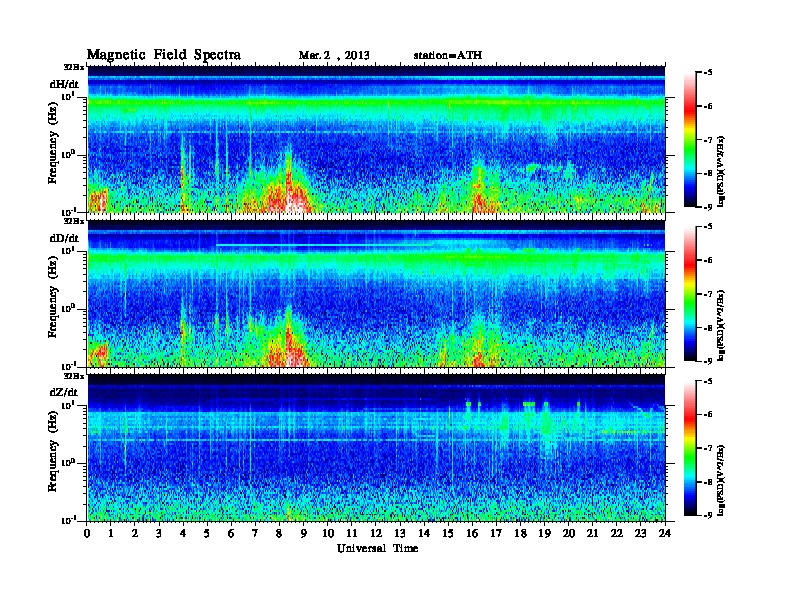Screen dimensions: 792x612
Task: Click the log(PSD) label beside dD/dt color bar
Action: pyautogui.click(x=721, y=325)
